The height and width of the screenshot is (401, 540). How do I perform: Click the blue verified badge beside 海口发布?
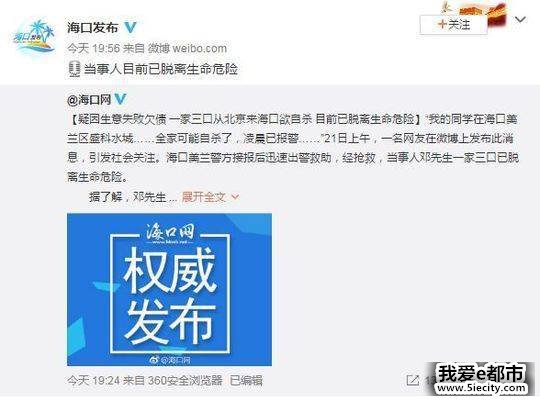[x=131, y=27]
